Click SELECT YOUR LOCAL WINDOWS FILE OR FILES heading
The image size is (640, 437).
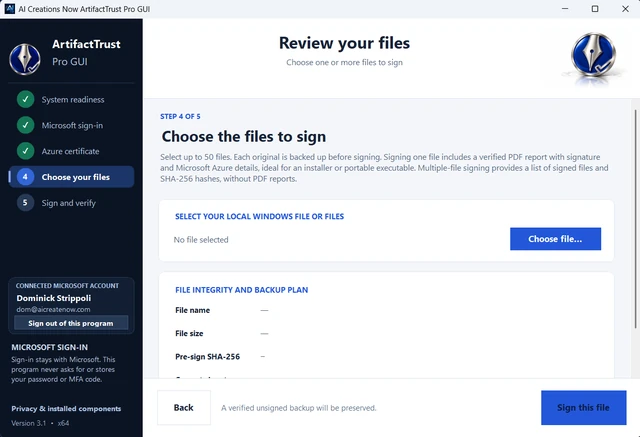260,216
